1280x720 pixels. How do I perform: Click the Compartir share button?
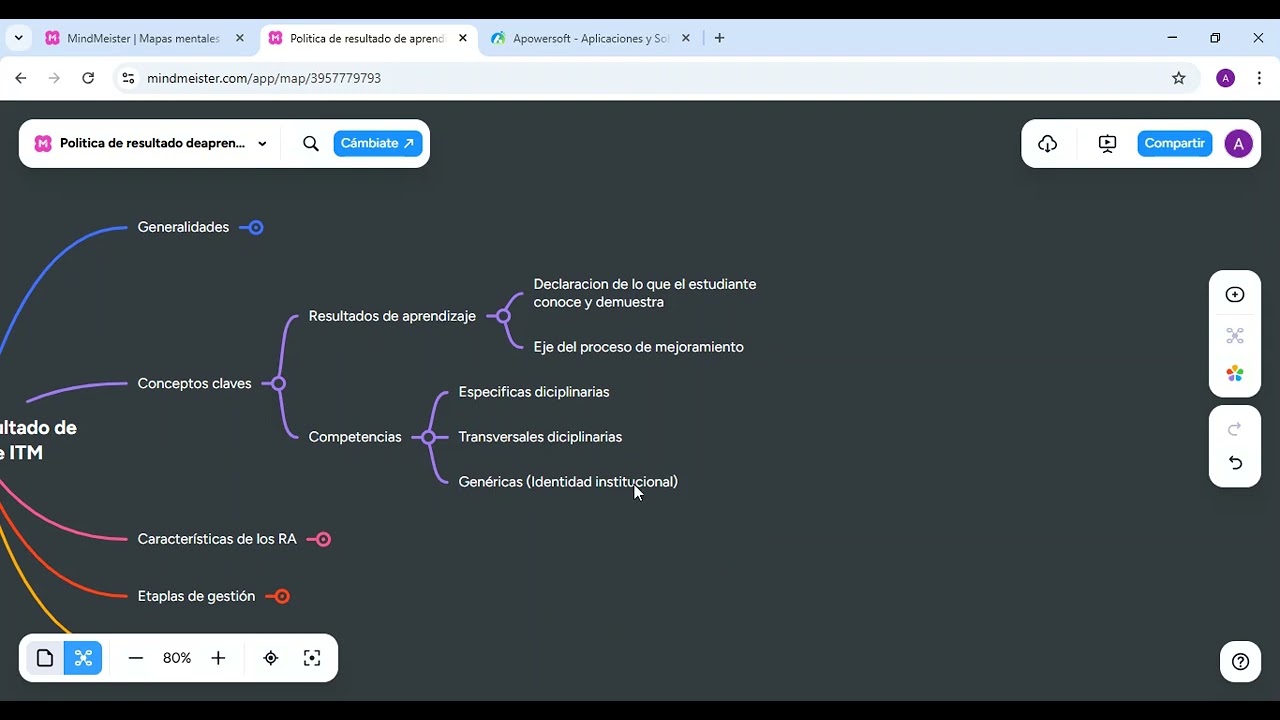click(1174, 143)
